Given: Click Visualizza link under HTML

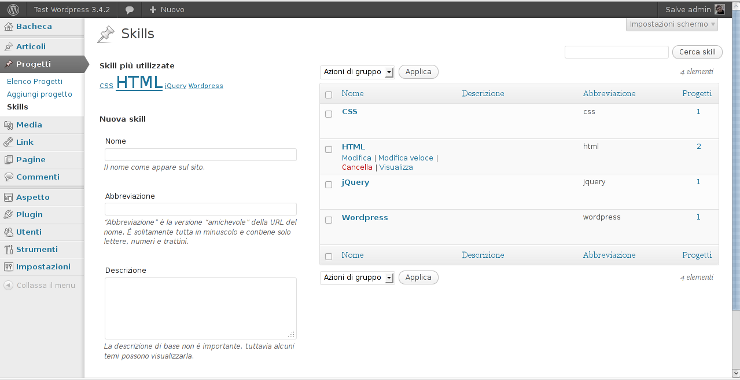Looking at the screenshot, I should tap(396, 168).
